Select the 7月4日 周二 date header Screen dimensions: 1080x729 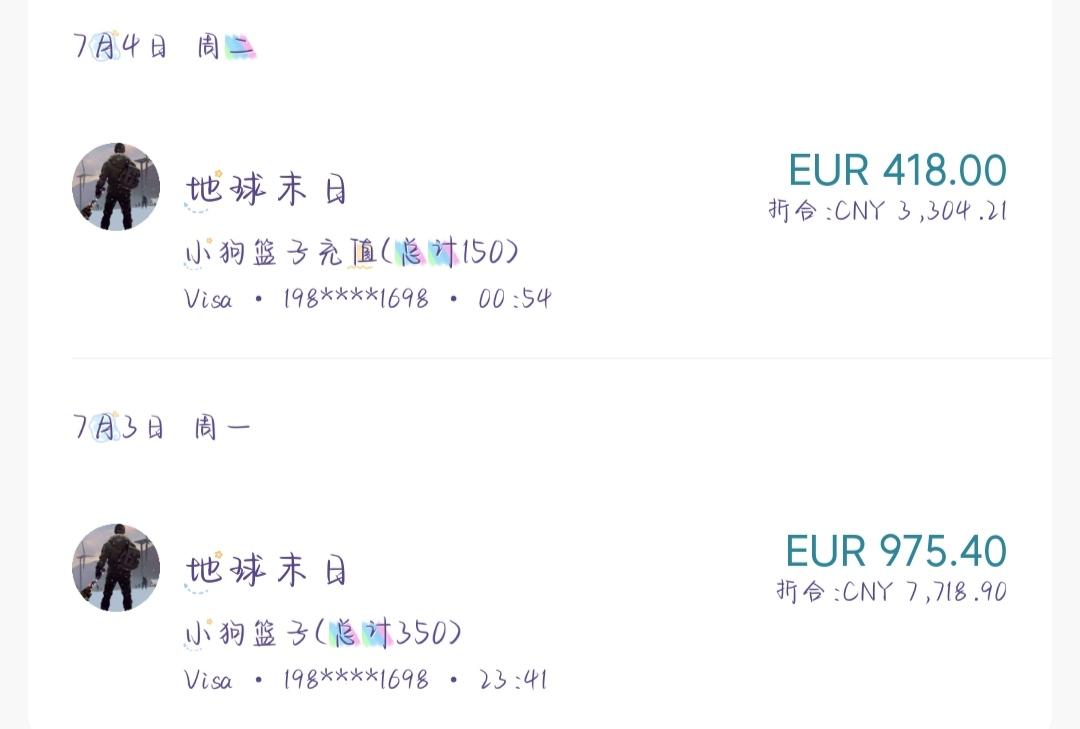click(165, 46)
